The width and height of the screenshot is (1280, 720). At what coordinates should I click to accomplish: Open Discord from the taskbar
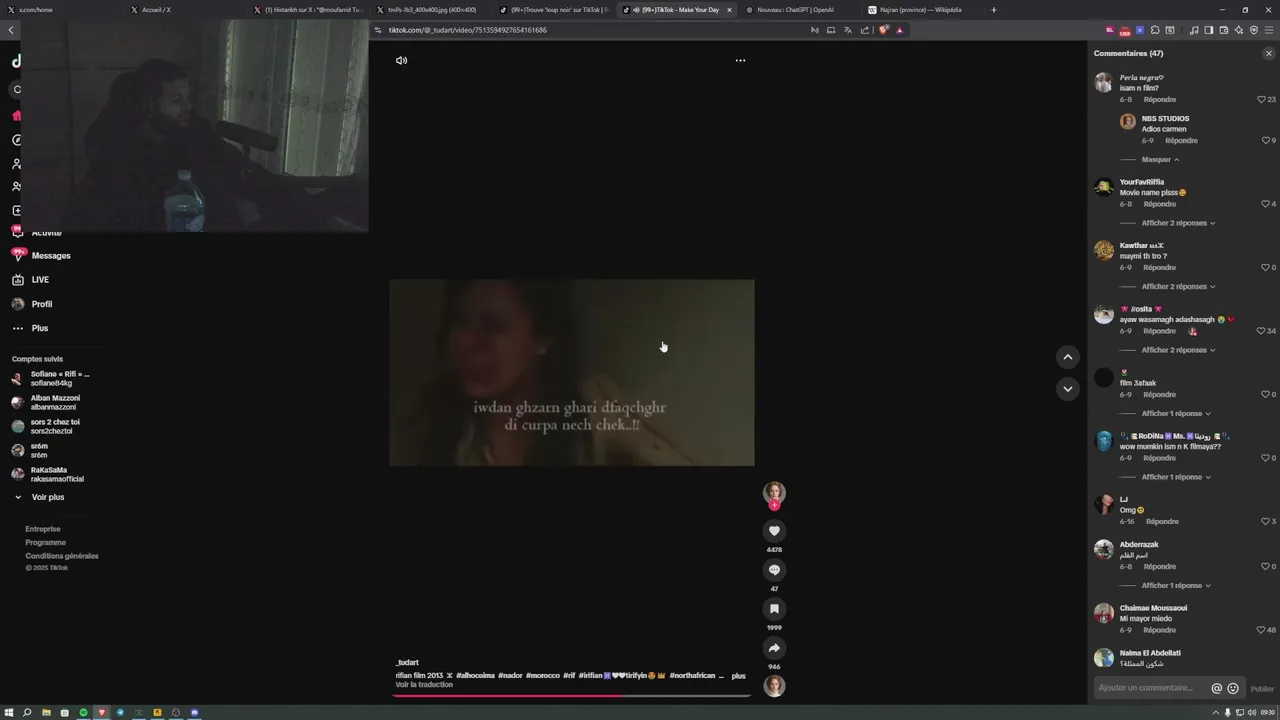194,713
